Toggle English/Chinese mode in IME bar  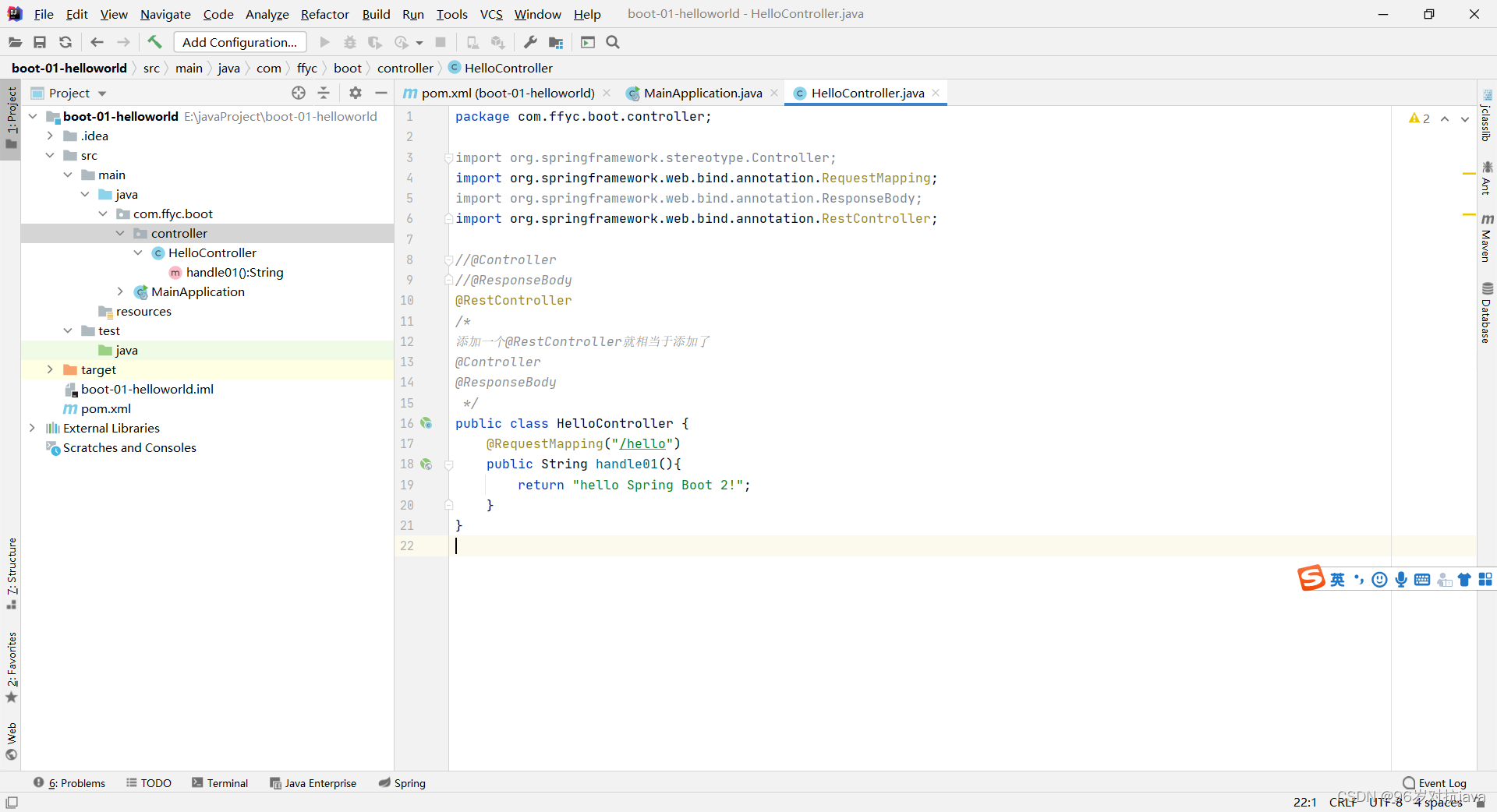click(x=1338, y=579)
